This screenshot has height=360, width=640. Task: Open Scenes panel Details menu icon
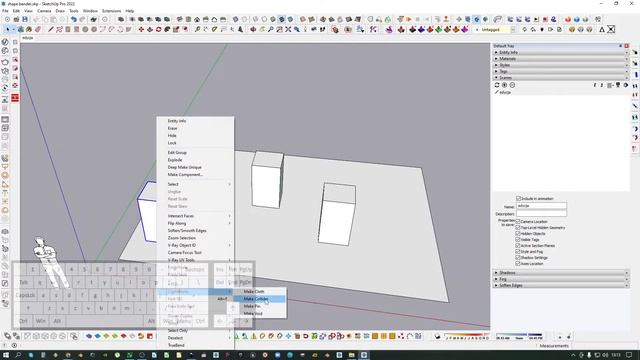[626, 85]
